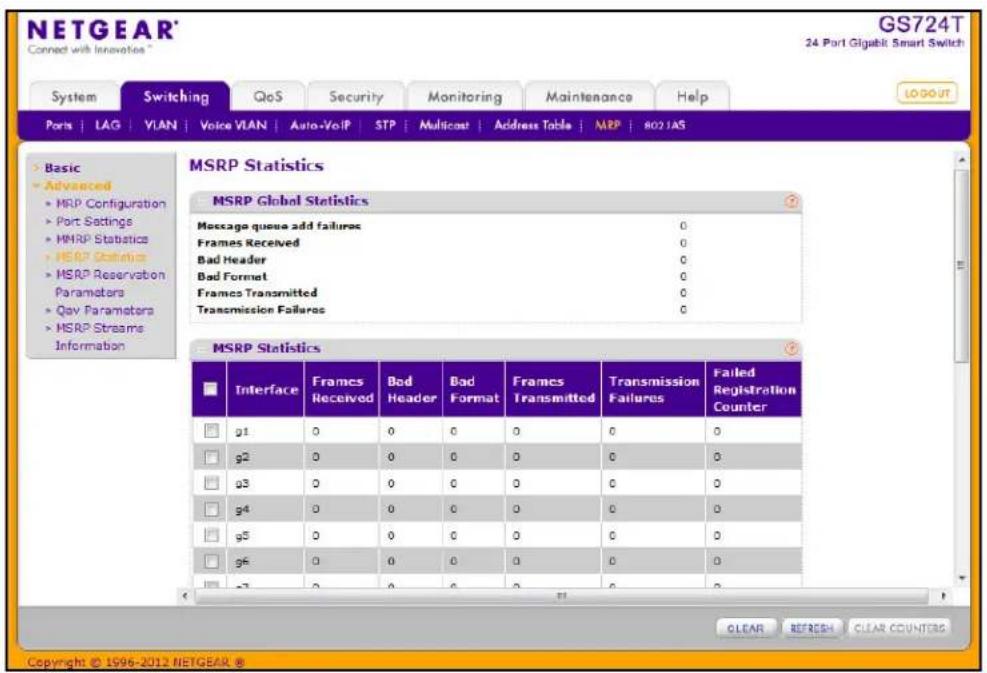Open VLAN submenu
987x673 pixels.
161,125
